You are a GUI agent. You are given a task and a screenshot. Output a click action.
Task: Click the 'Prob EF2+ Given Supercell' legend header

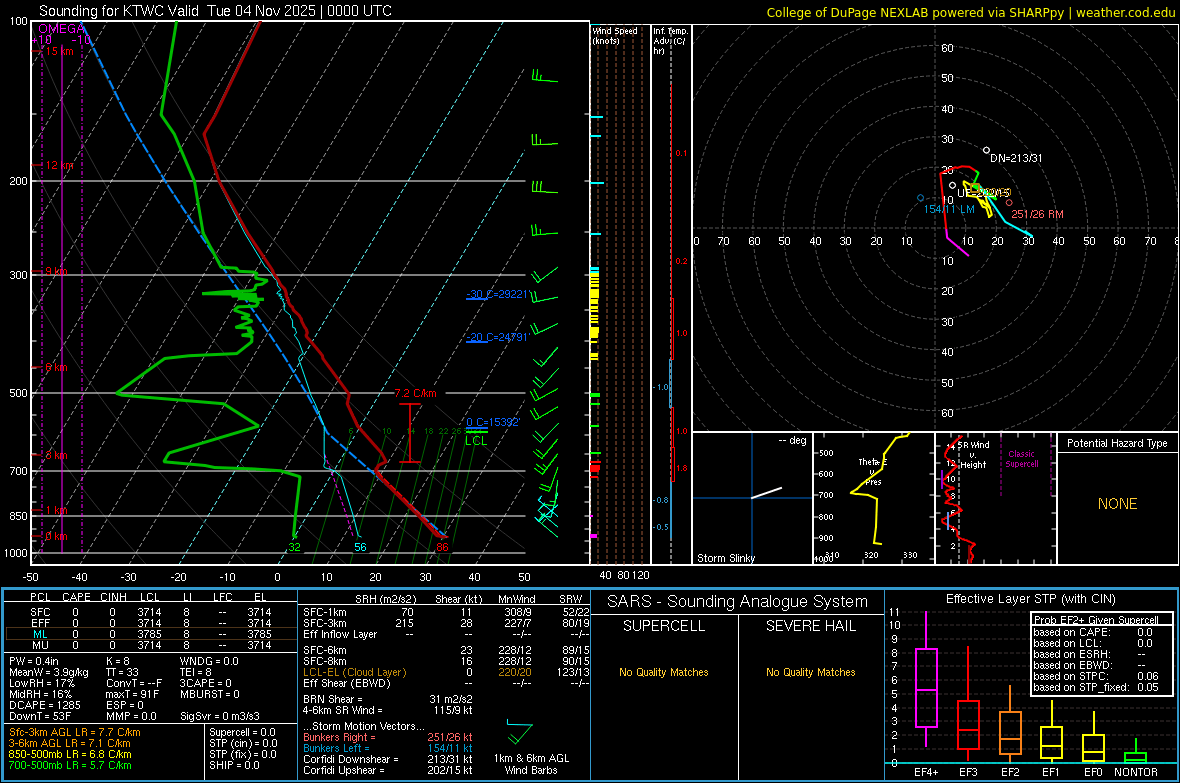[1096, 620]
